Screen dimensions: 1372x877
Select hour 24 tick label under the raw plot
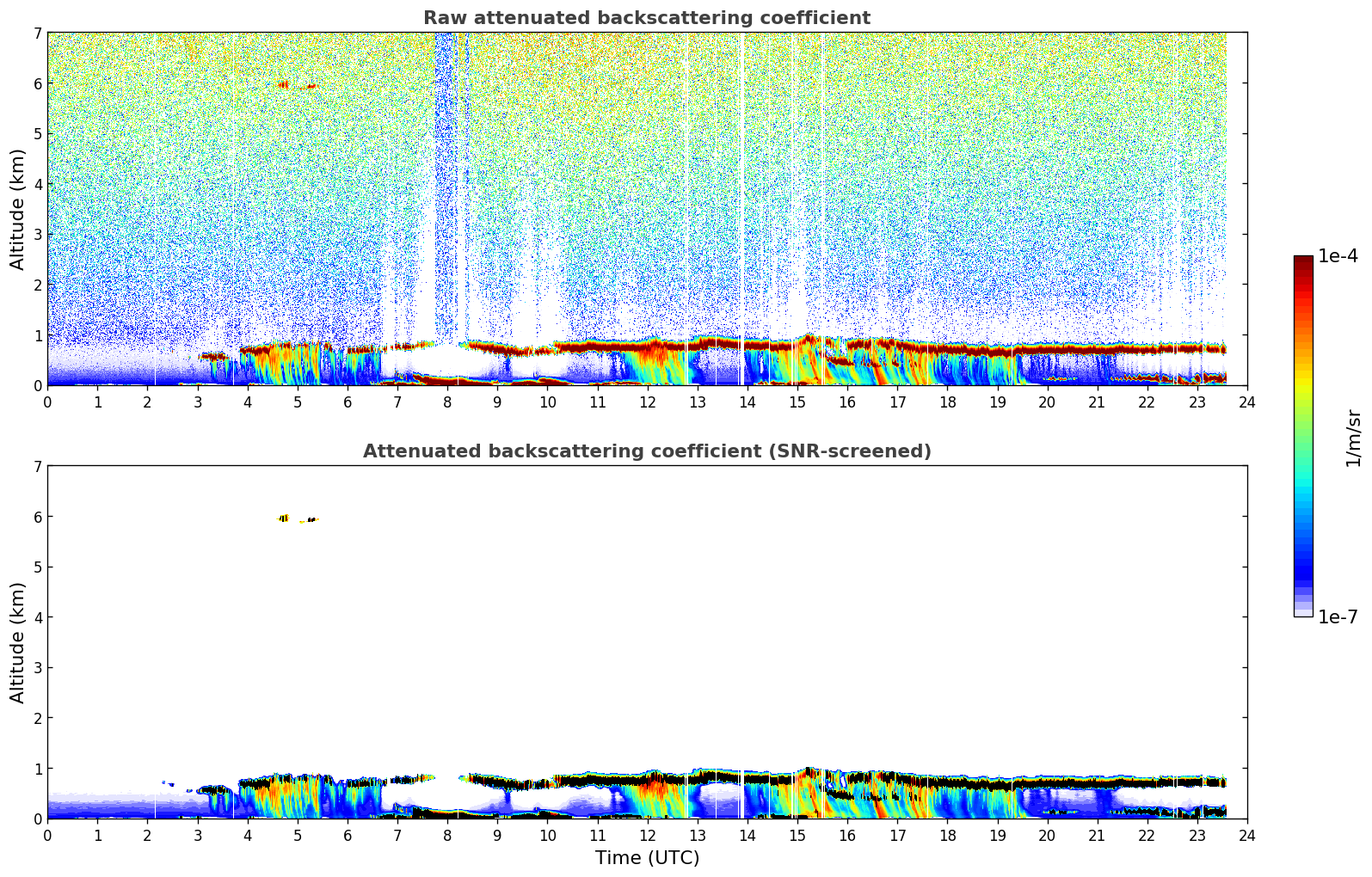coord(1246,402)
